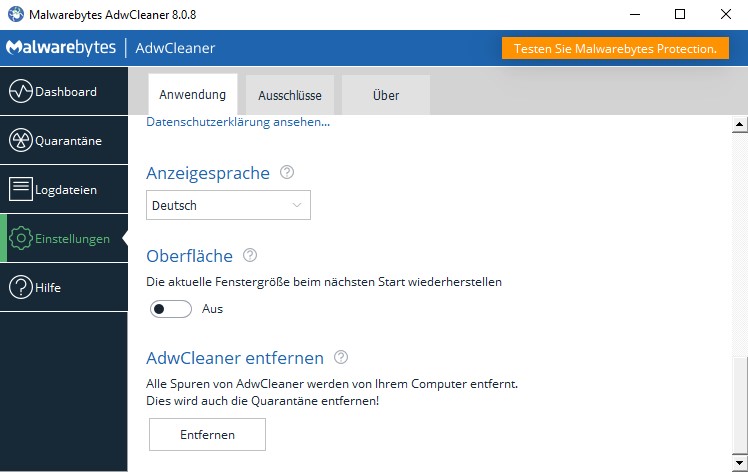Click Testen Sie Malwarebytes Protection button
Screen dimensions: 748x472
[615, 48]
